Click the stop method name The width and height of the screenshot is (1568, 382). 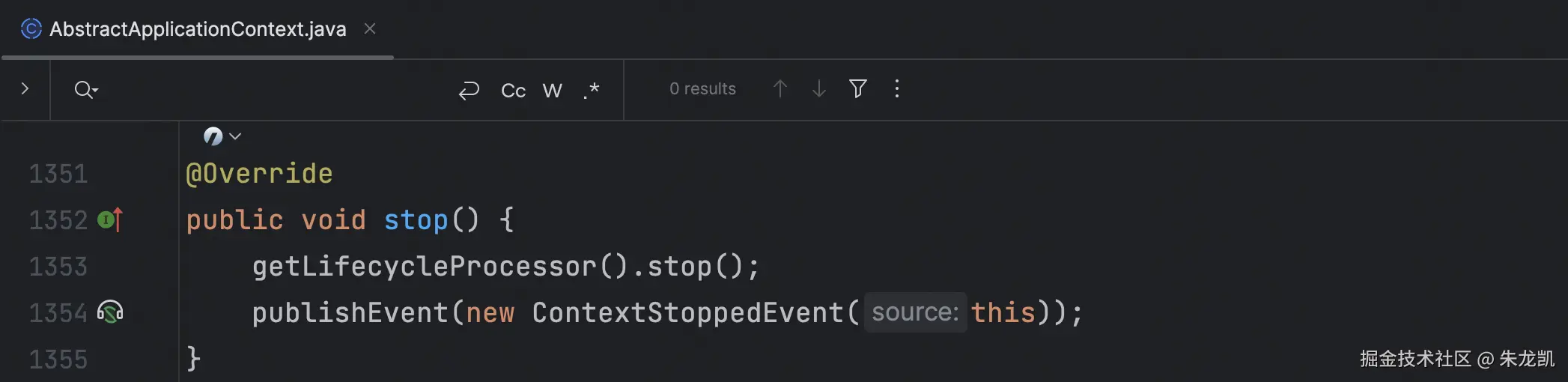pos(416,220)
